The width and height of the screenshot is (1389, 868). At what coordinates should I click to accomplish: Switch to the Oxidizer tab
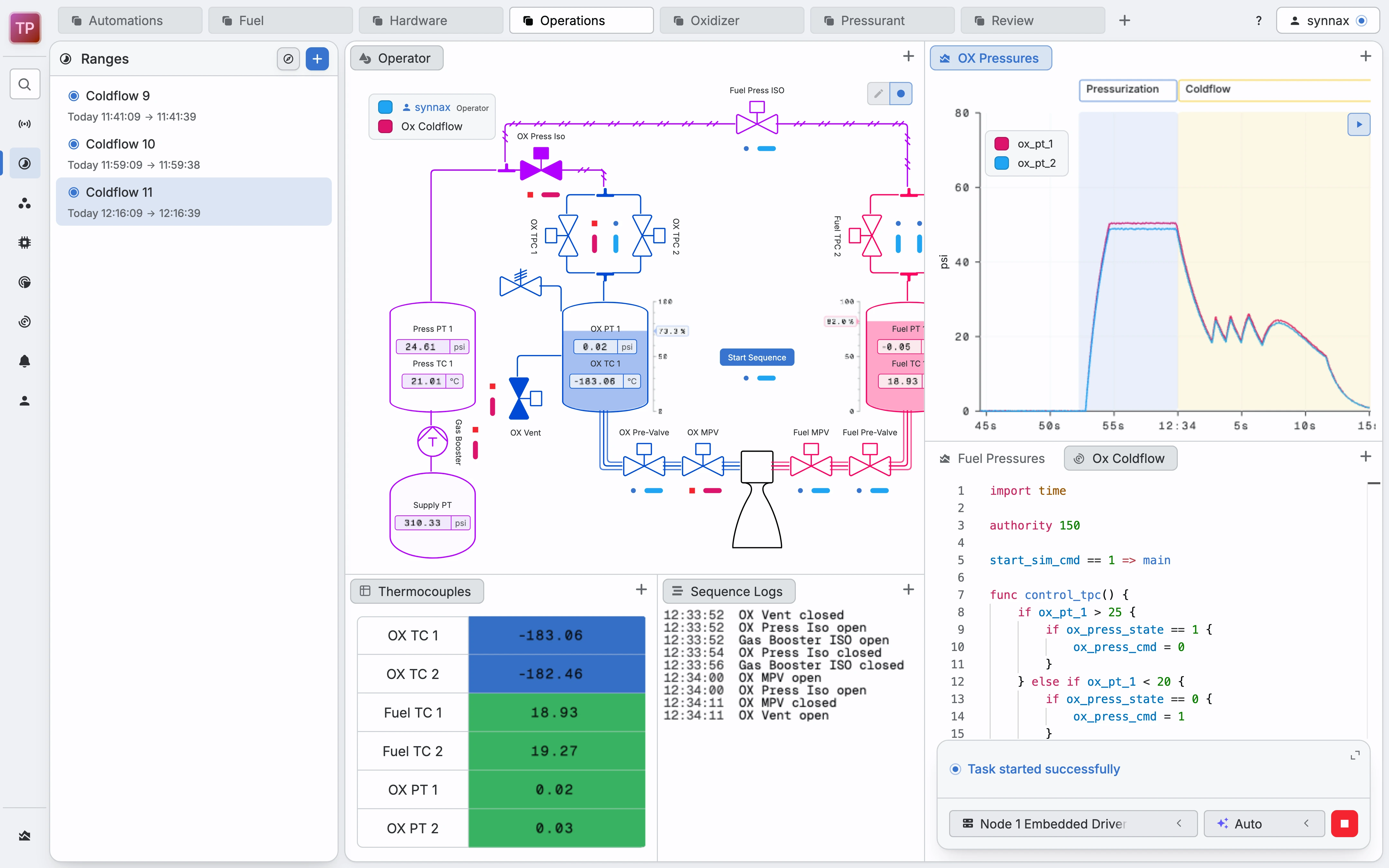coord(731,21)
